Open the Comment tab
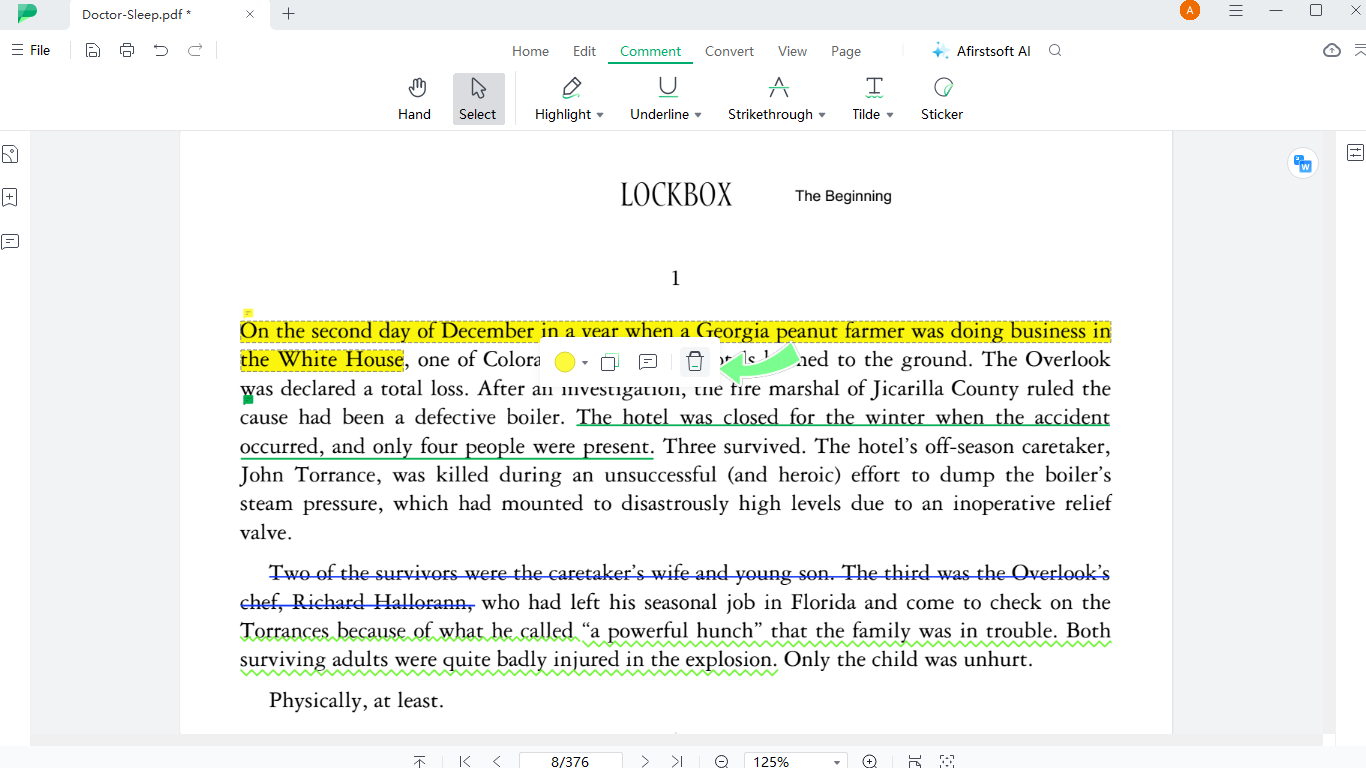This screenshot has width=1366, height=768. coord(650,51)
